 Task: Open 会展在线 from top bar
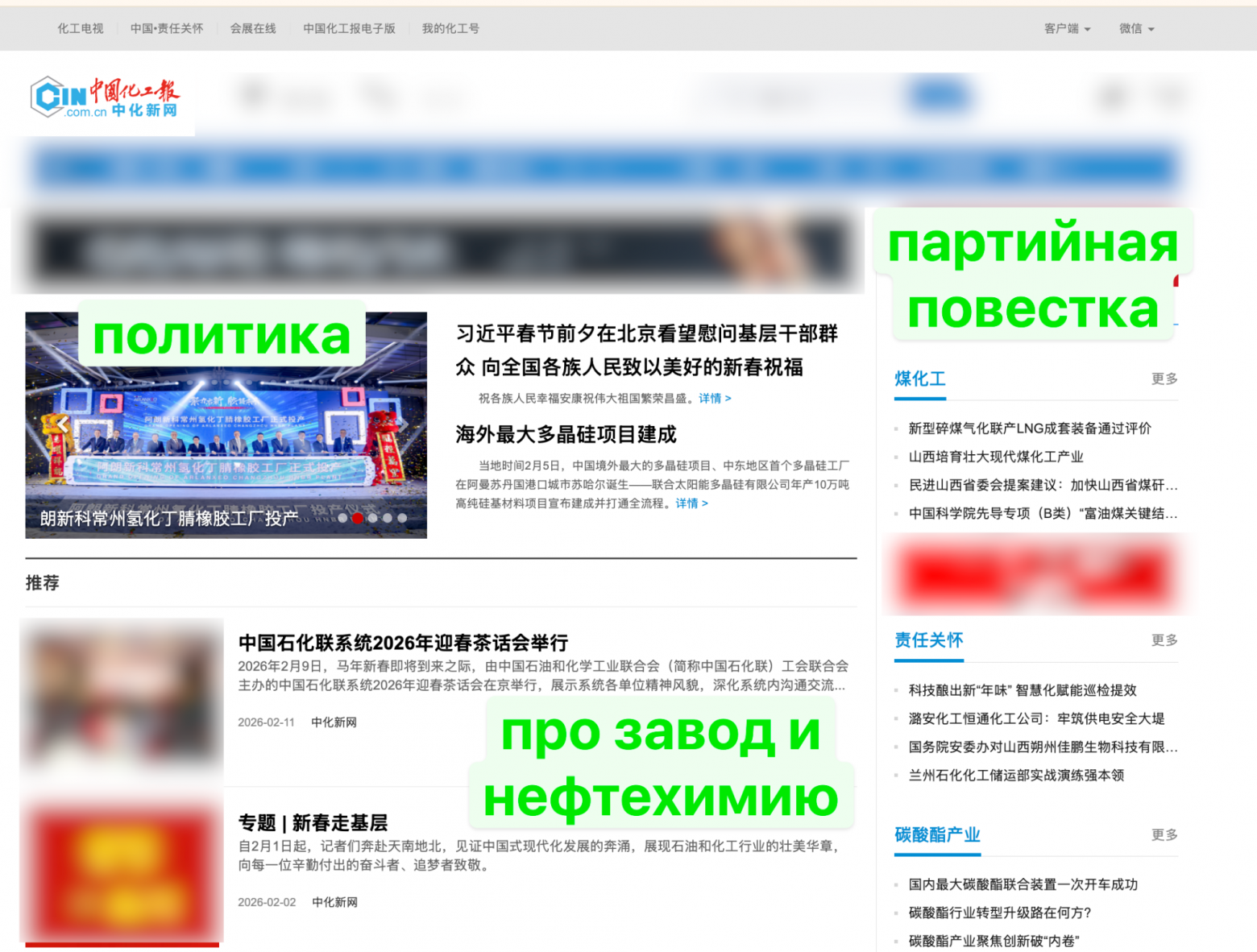coord(252,28)
